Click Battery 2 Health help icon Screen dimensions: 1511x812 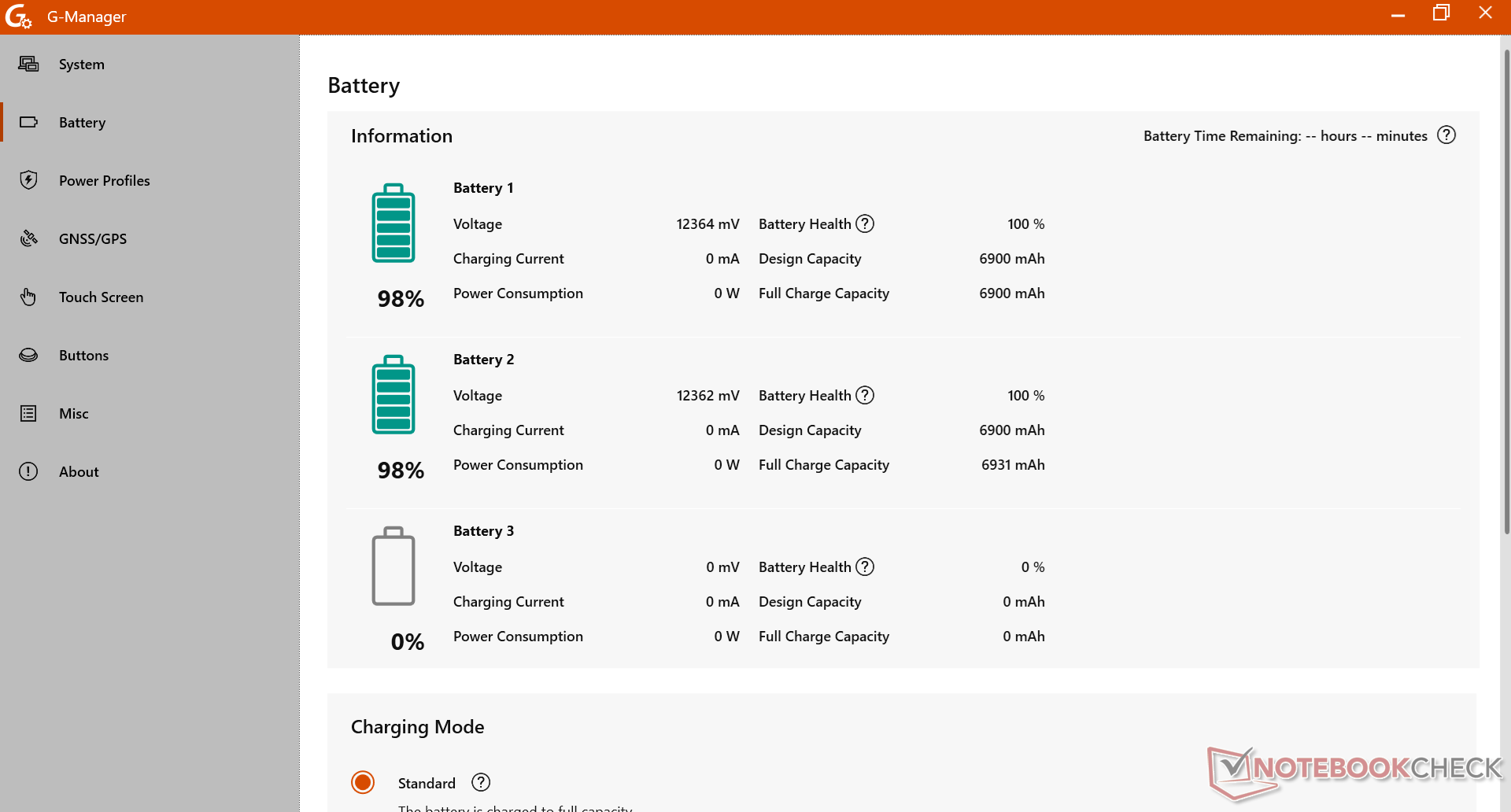point(865,396)
